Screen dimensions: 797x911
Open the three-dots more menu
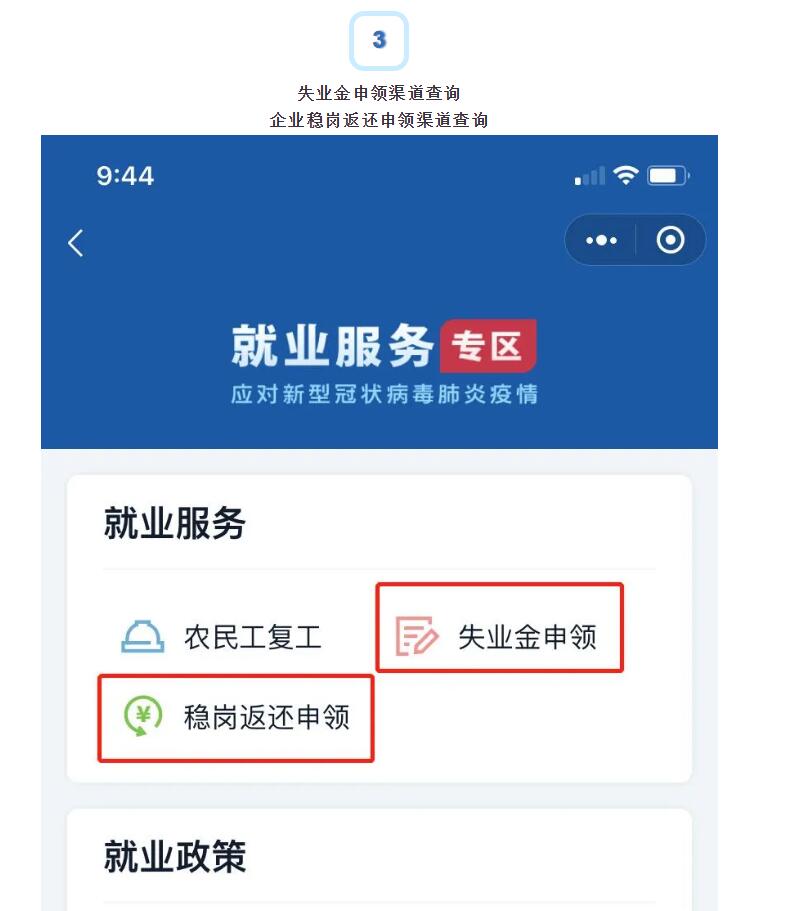[601, 240]
